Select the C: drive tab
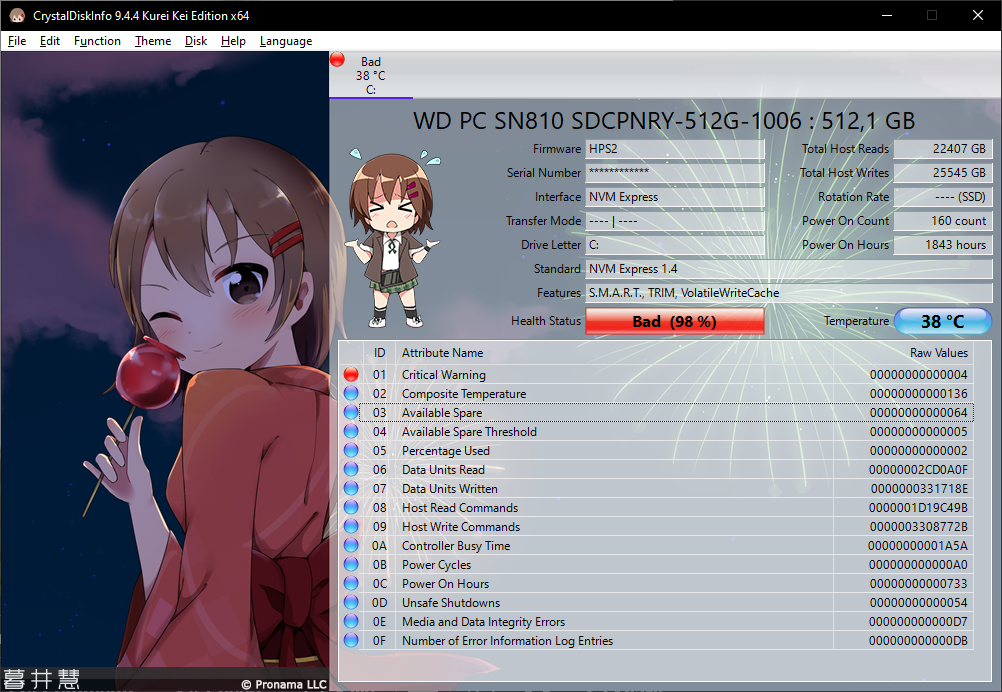This screenshot has height=692, width=1002. (x=371, y=76)
